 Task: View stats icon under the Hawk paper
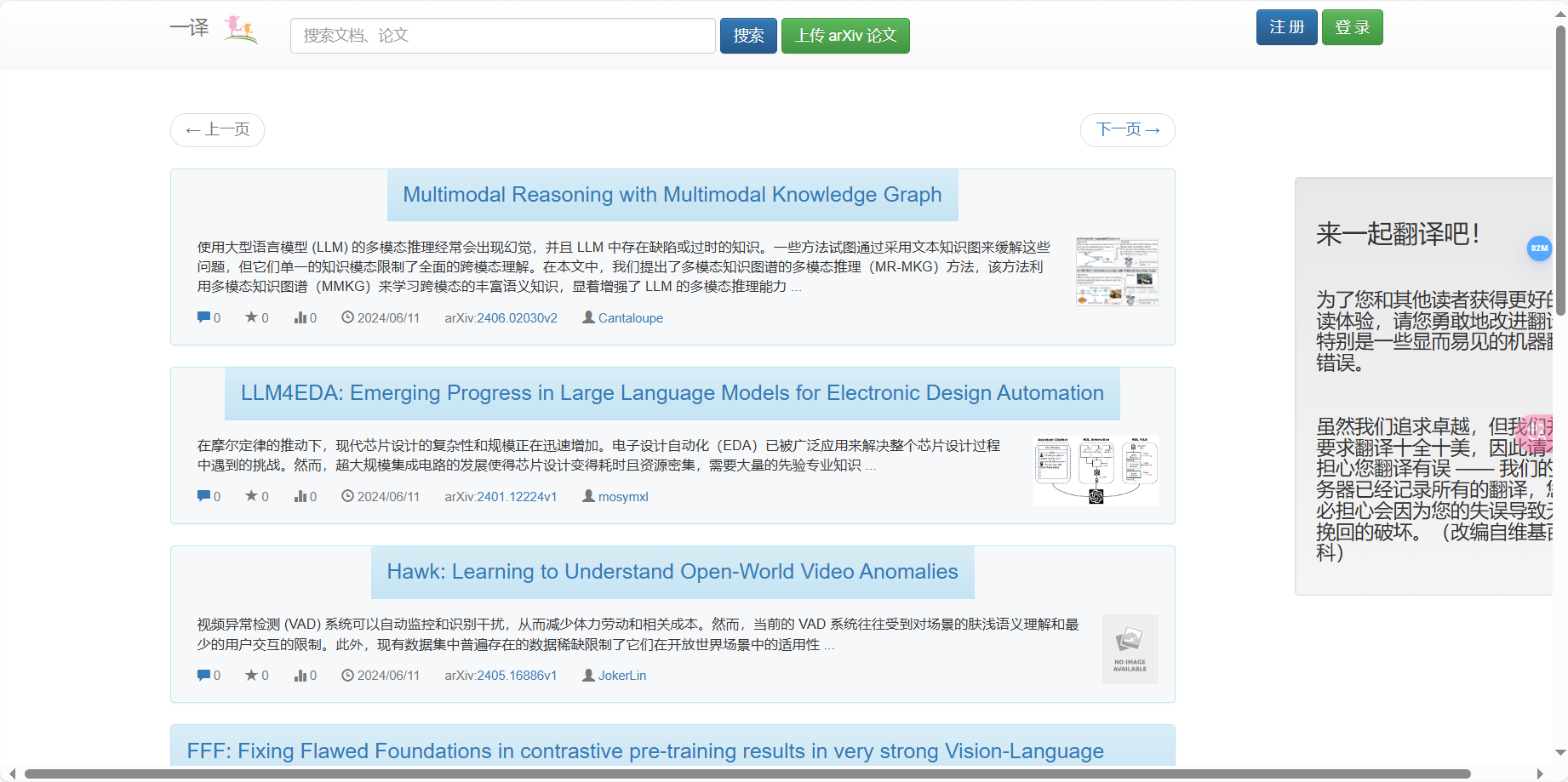301,675
